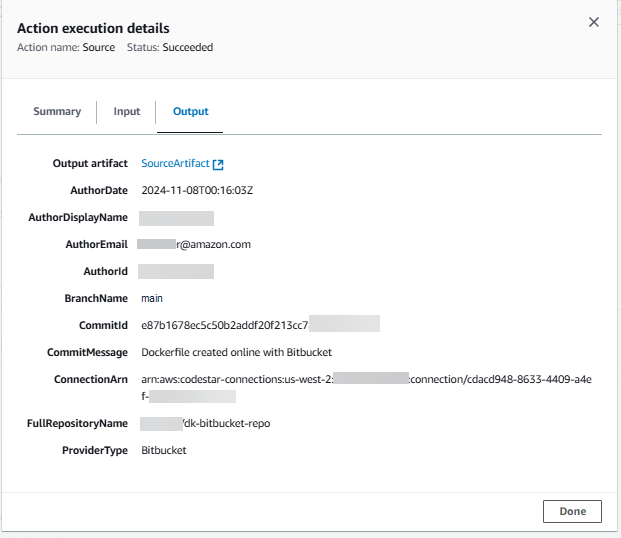This screenshot has width=621, height=538.
Task: Click the BranchName value main
Action: [x=152, y=298]
